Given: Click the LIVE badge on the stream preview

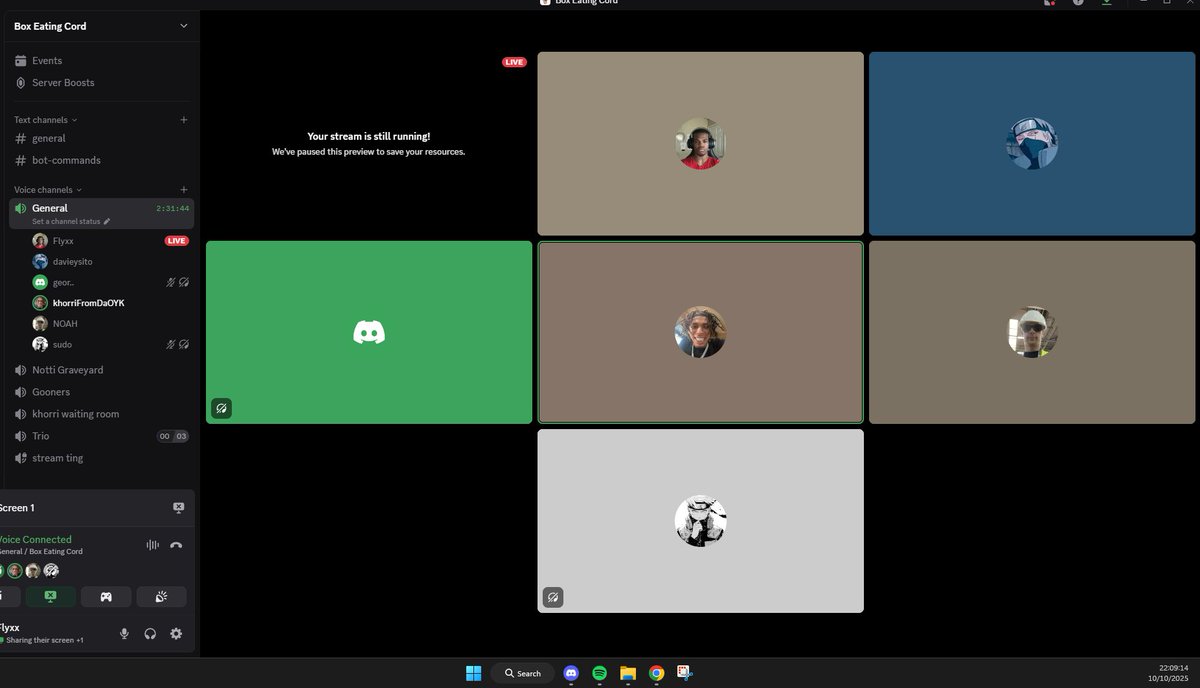Looking at the screenshot, I should click(x=514, y=62).
